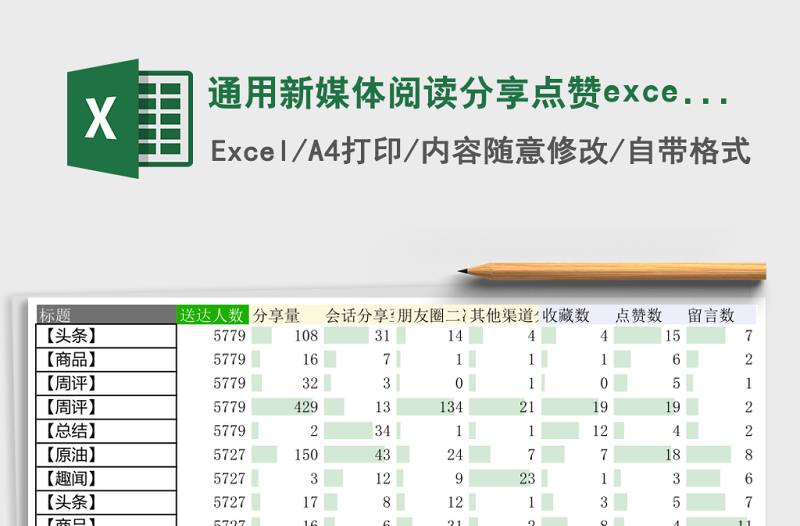Click the subtitle Excel/A4打印 text line
The width and height of the screenshot is (800, 526).
pyautogui.click(x=480, y=151)
